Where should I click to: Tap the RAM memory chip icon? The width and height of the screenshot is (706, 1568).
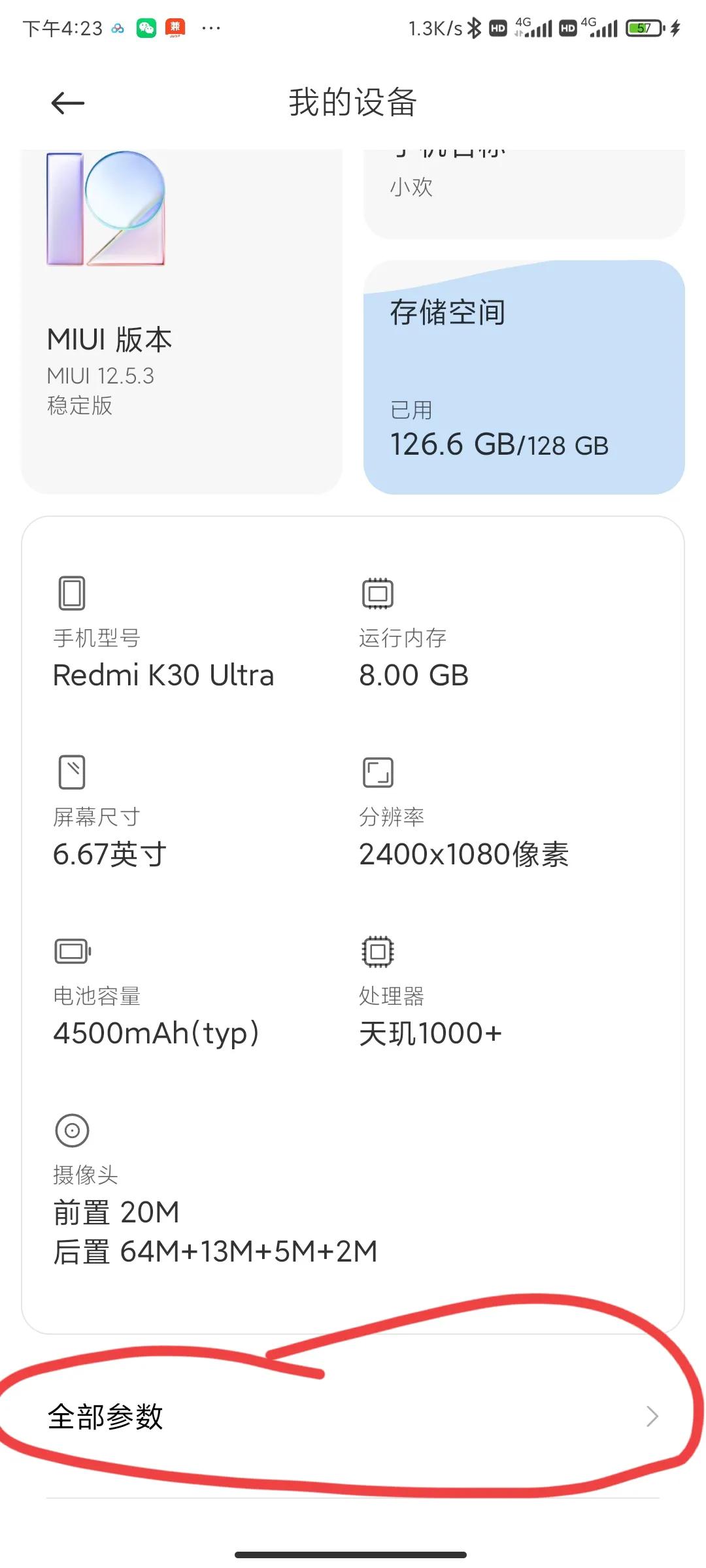pyautogui.click(x=378, y=593)
